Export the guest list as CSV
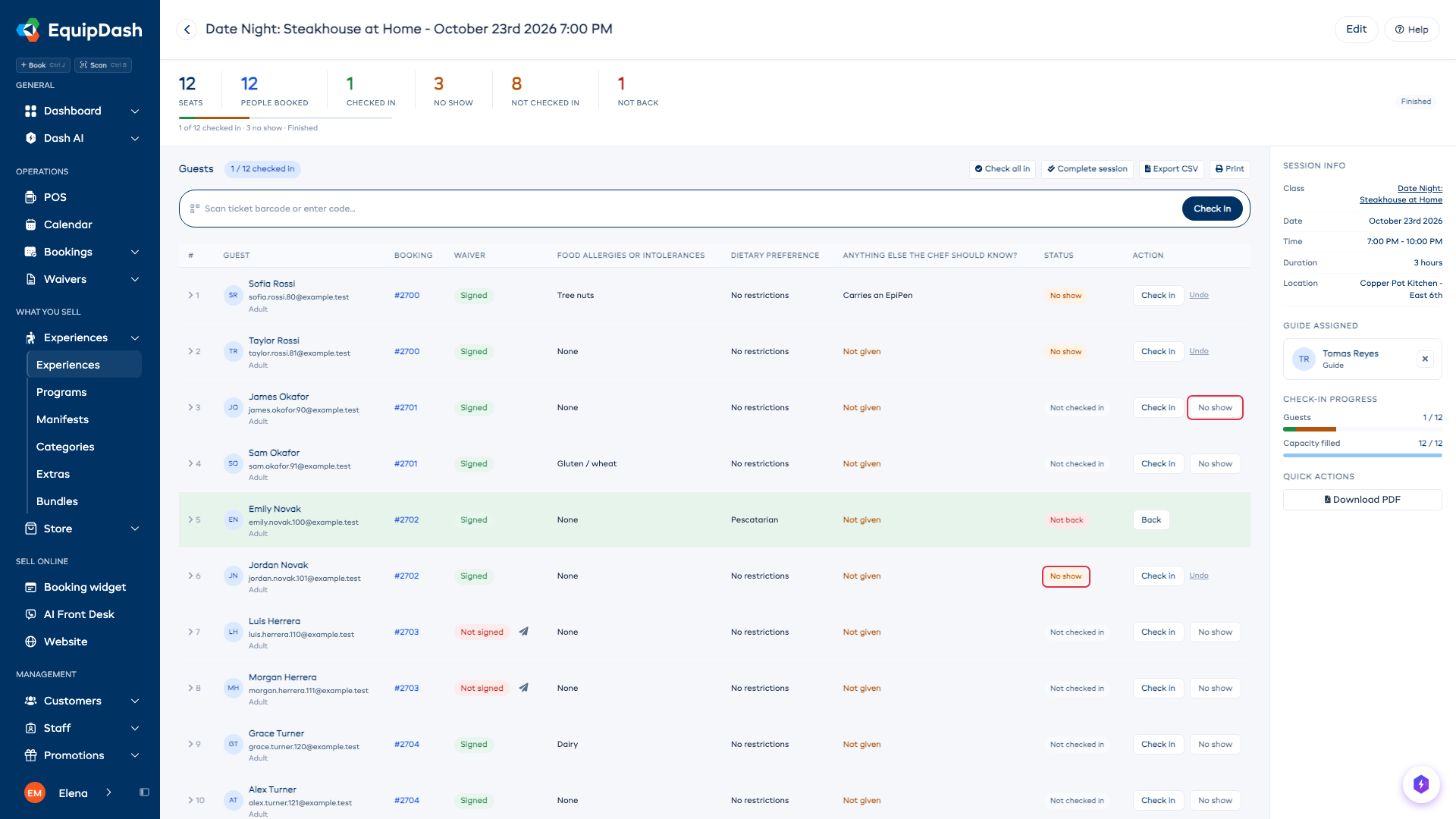1456x819 pixels. click(1172, 169)
